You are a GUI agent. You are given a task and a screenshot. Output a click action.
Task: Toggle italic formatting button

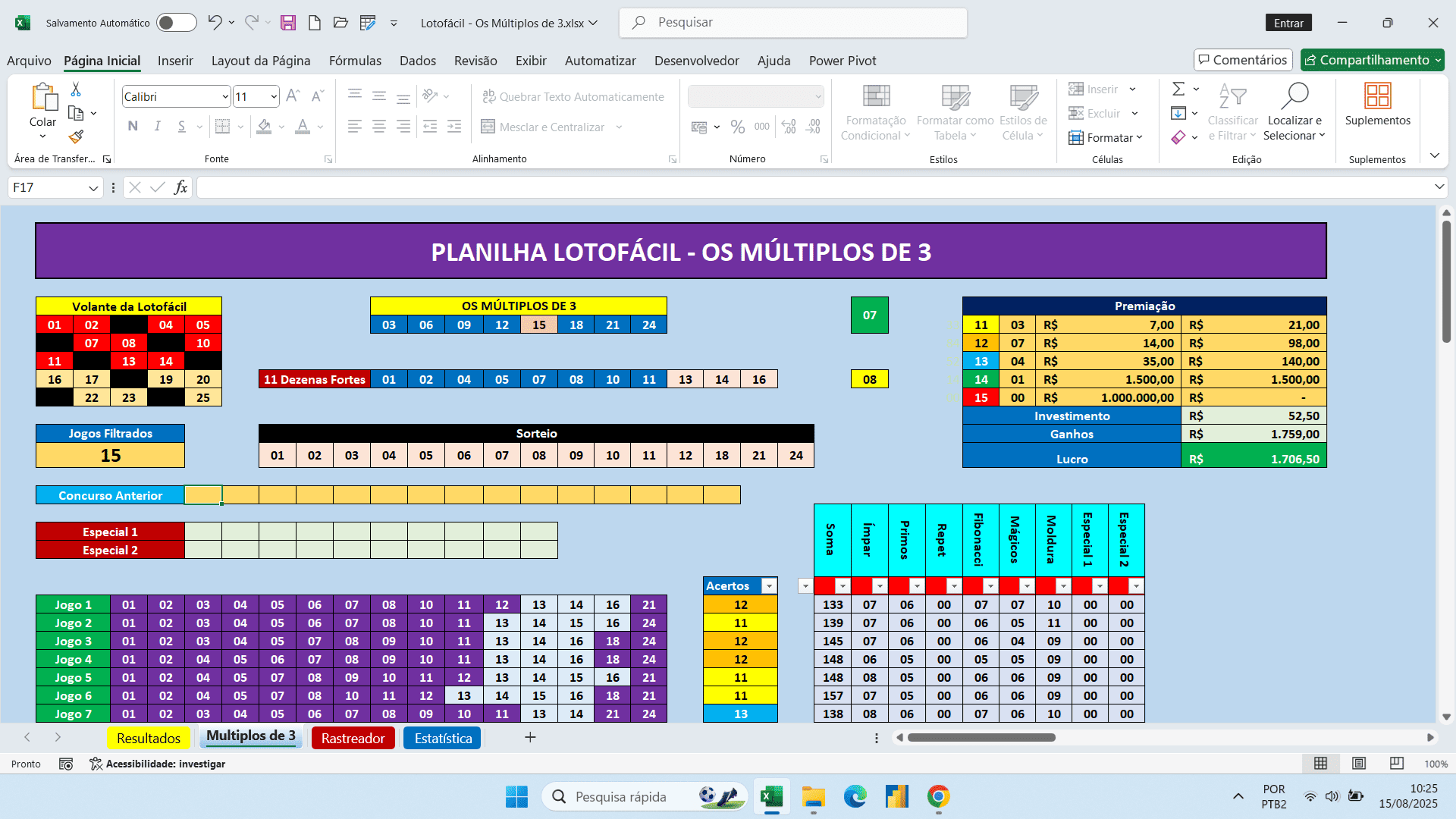(157, 127)
